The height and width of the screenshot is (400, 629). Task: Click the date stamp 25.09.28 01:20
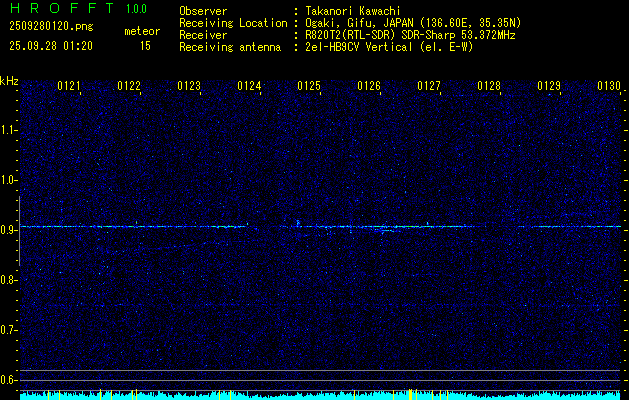[x=51, y=46]
